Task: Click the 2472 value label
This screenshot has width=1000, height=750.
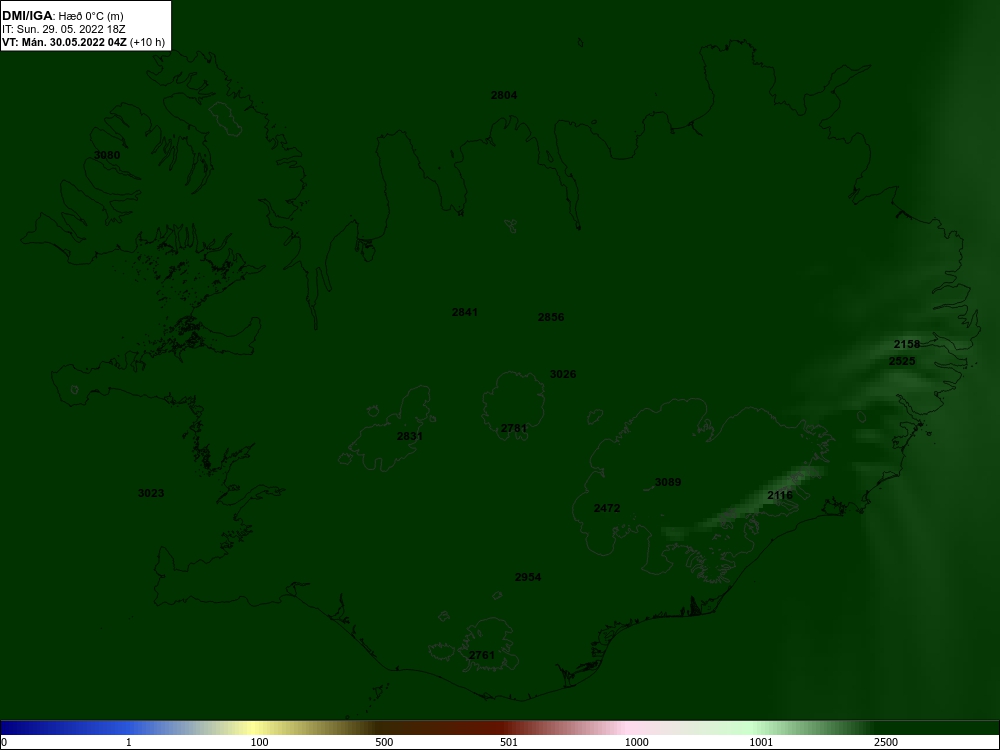Action: (607, 508)
